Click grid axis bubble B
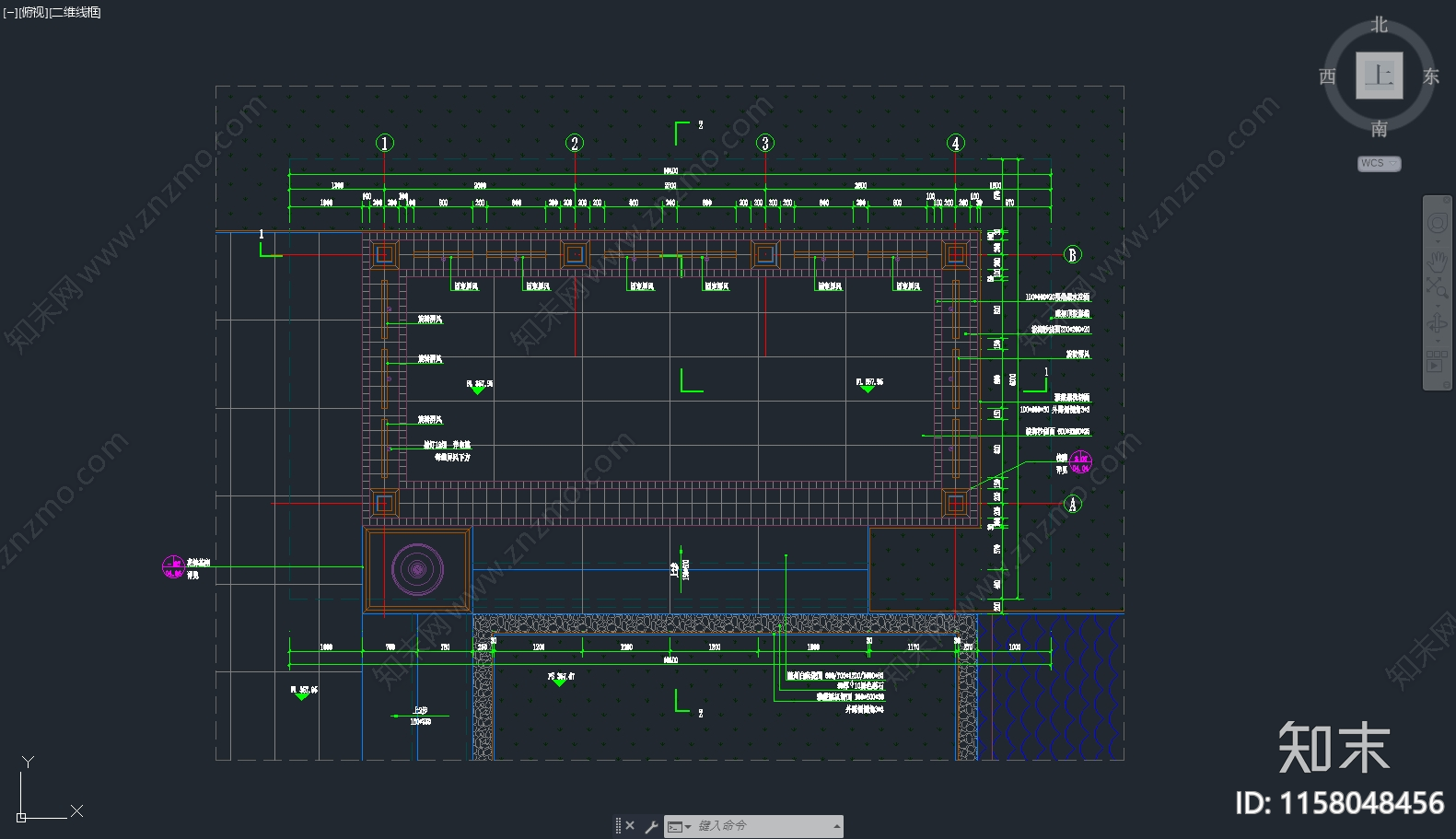Viewport: 1456px width, 839px height. [x=1072, y=255]
